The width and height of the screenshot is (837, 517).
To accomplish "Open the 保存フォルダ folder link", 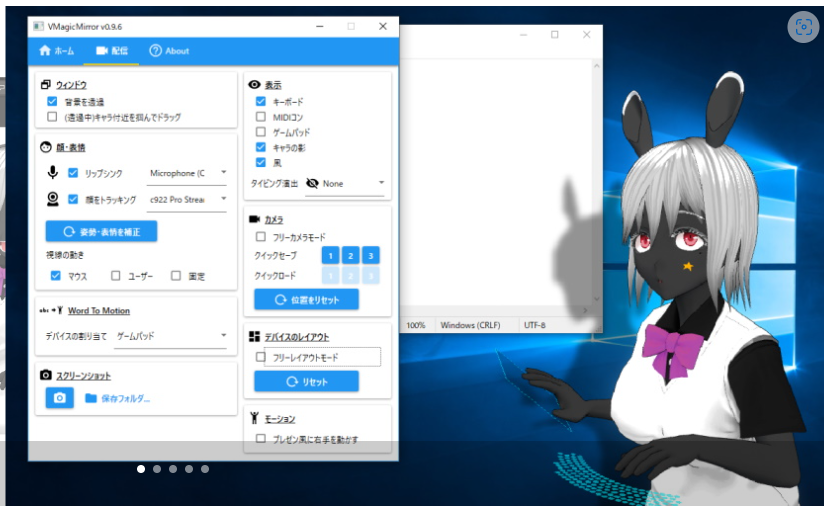I will (x=117, y=398).
